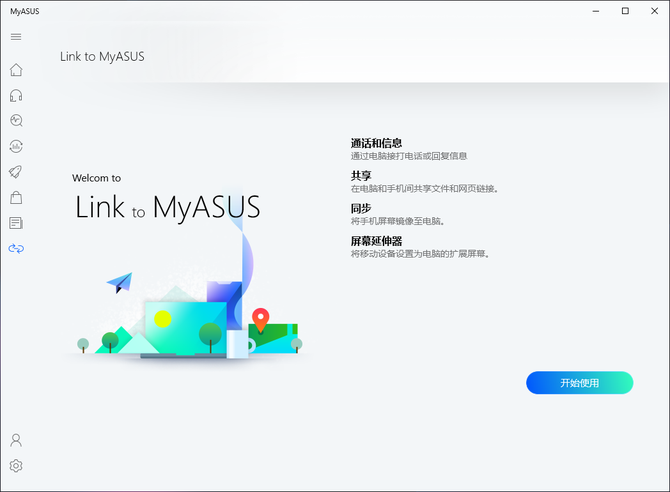Open the news article icon
This screenshot has width=670, height=492.
(16, 223)
